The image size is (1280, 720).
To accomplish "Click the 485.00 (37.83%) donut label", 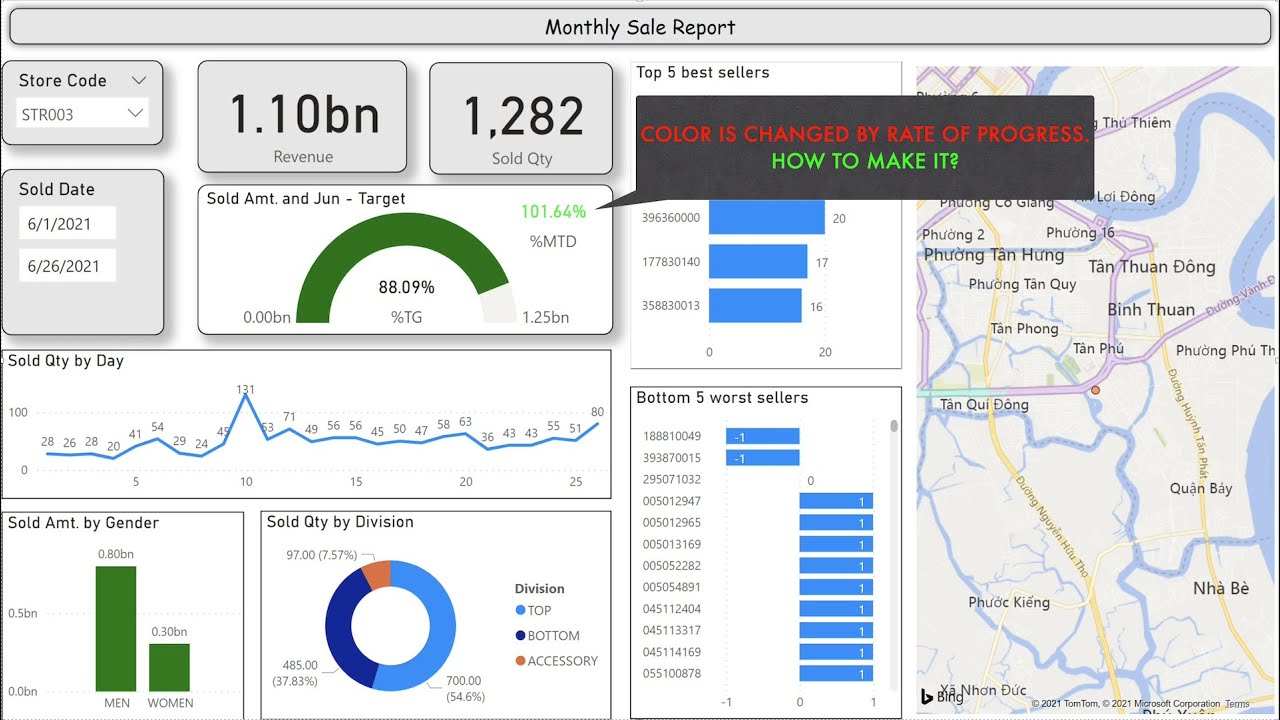I will pos(294,672).
